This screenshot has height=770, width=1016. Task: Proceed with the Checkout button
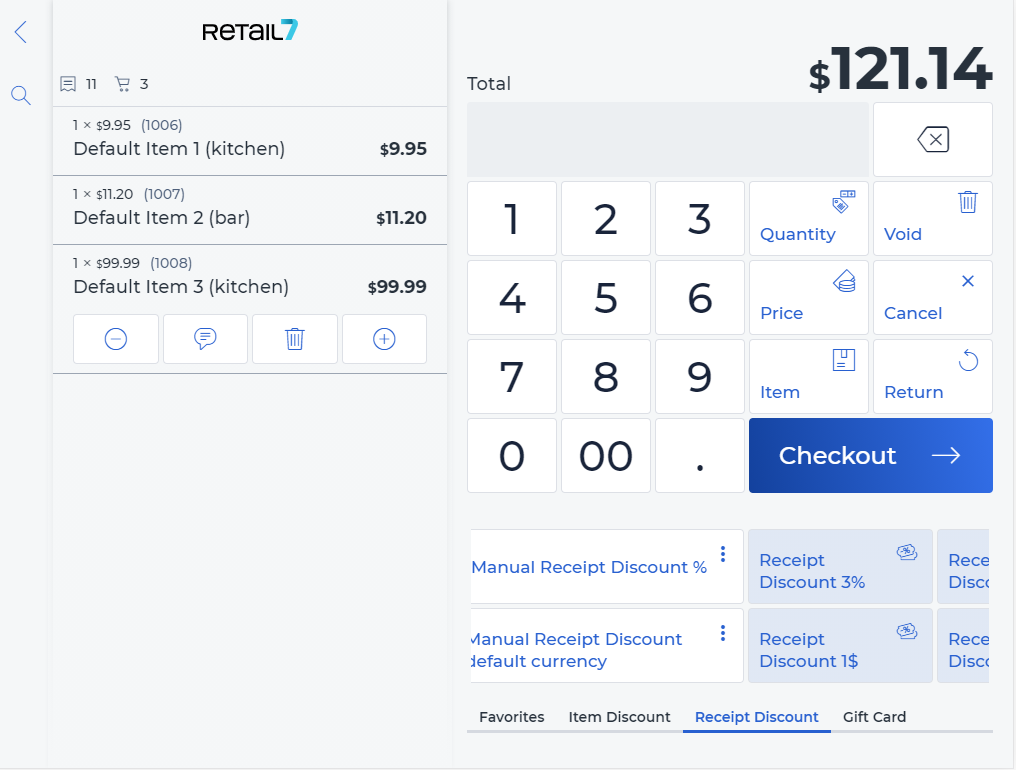point(871,456)
